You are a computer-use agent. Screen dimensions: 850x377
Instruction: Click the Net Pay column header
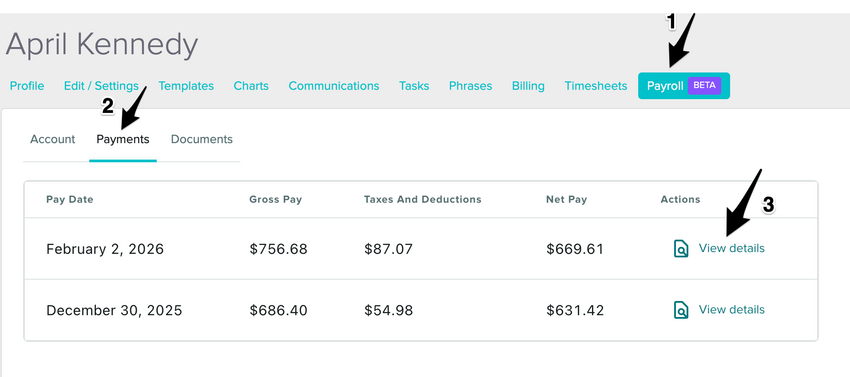point(566,200)
